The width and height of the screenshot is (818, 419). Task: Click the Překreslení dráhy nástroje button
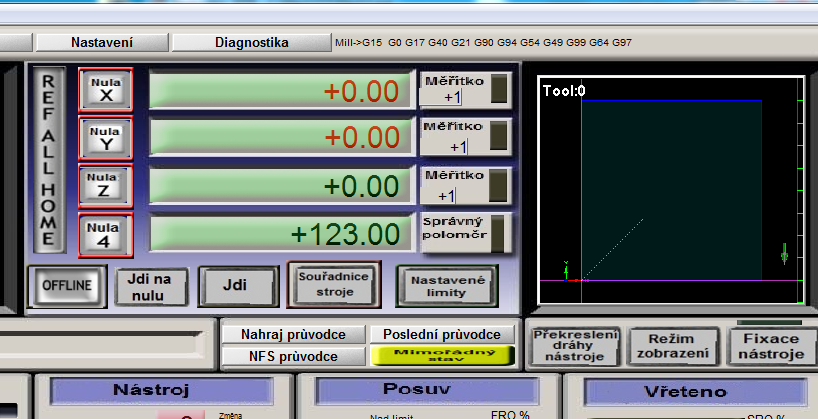[575, 346]
